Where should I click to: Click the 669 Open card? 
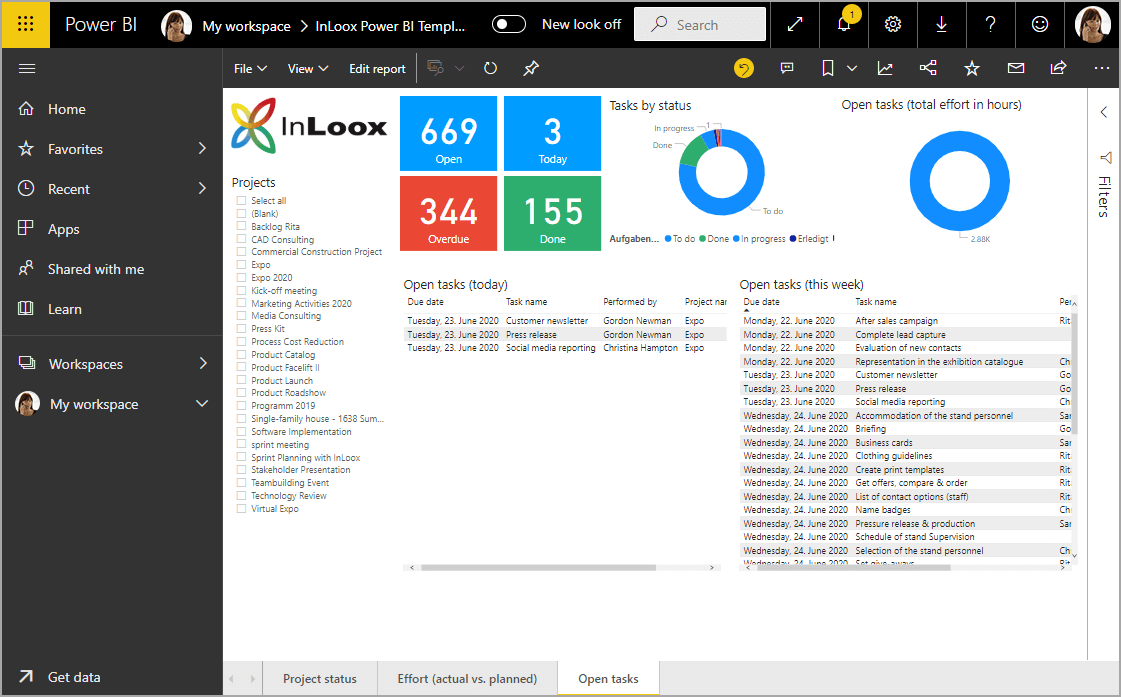tap(448, 134)
